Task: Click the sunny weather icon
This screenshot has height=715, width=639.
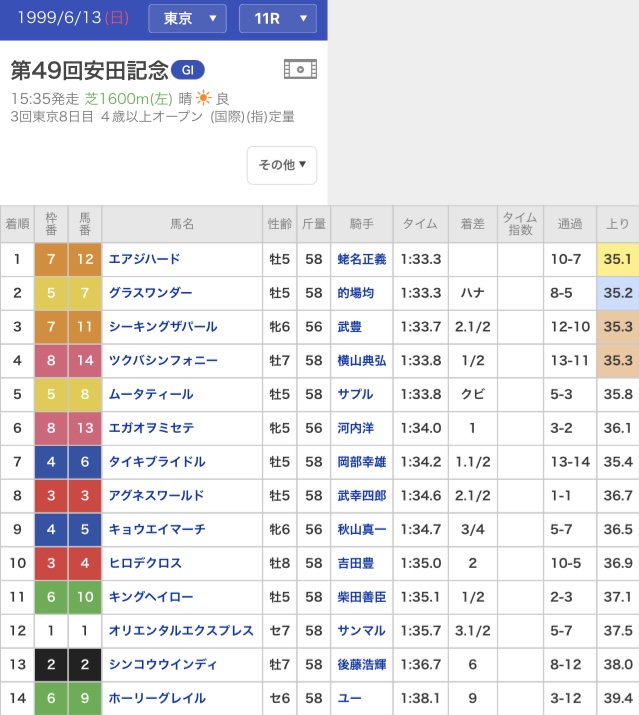Action: coord(203,98)
